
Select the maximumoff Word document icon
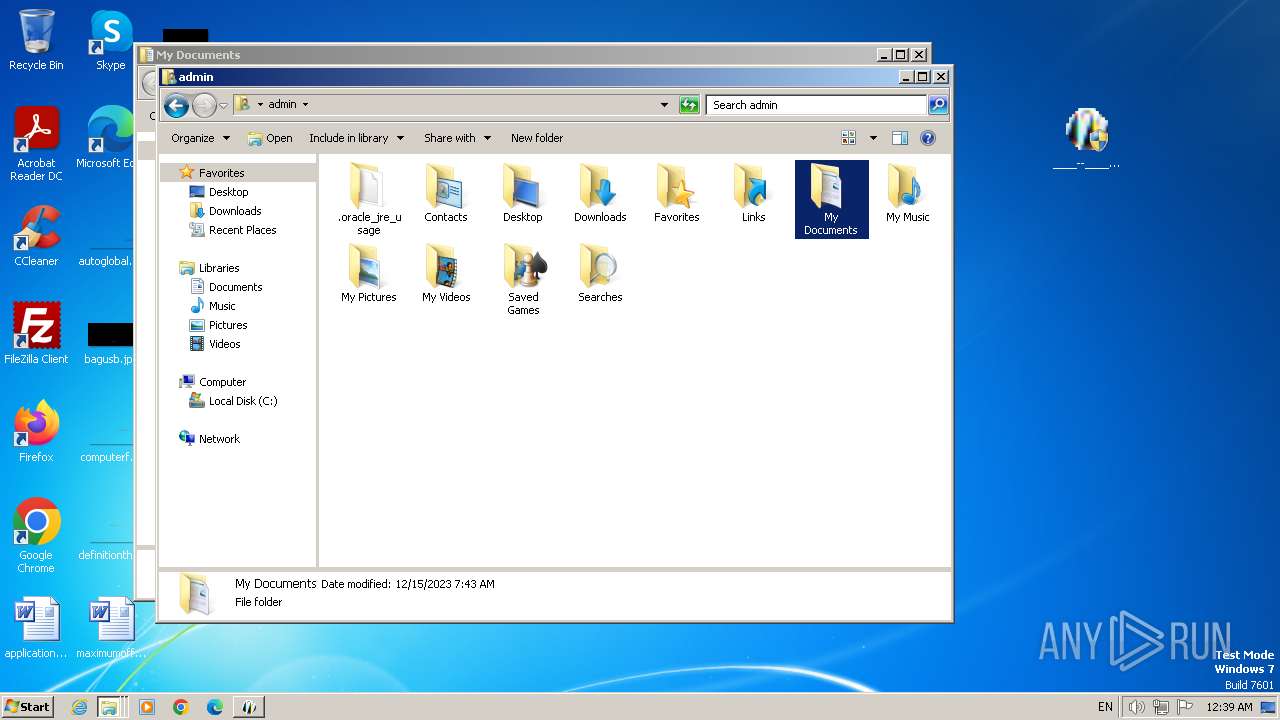111,628
